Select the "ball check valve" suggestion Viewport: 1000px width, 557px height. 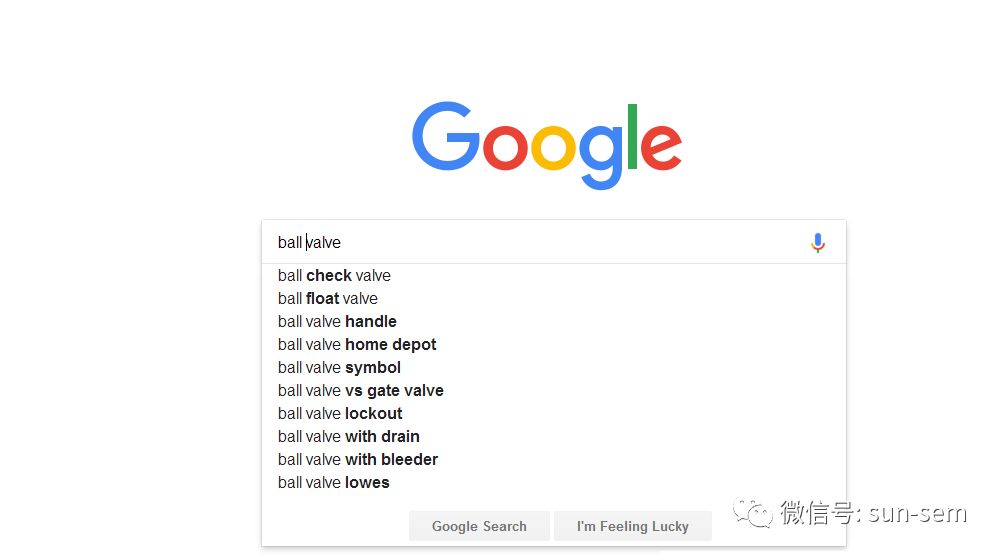[x=334, y=275]
